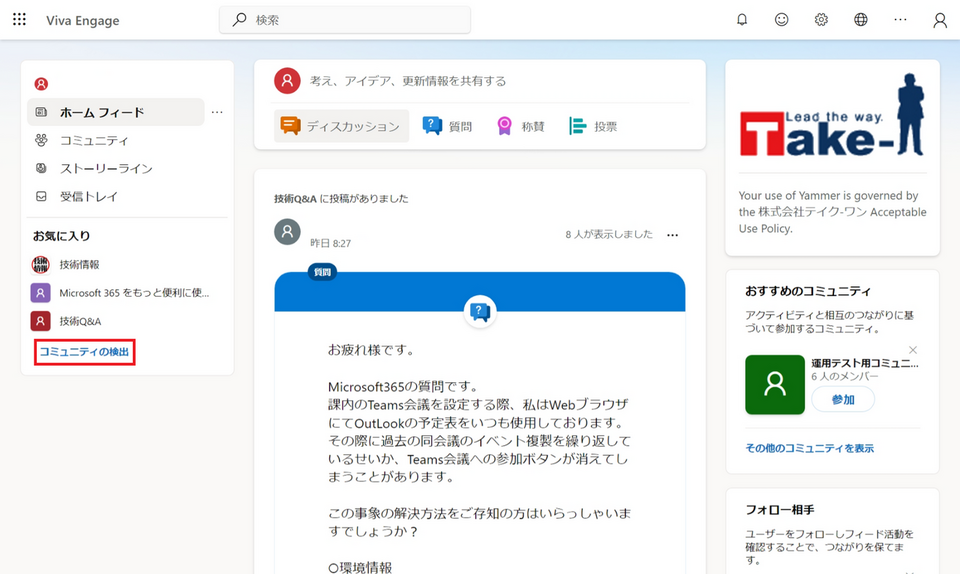Click the 昨日 8:27 timestamp
960x574 pixels.
(331, 243)
